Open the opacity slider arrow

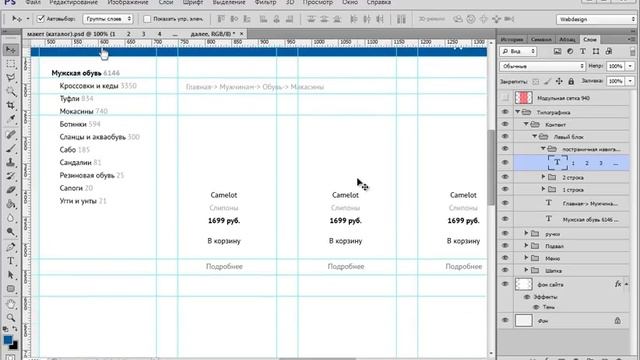click(630, 66)
